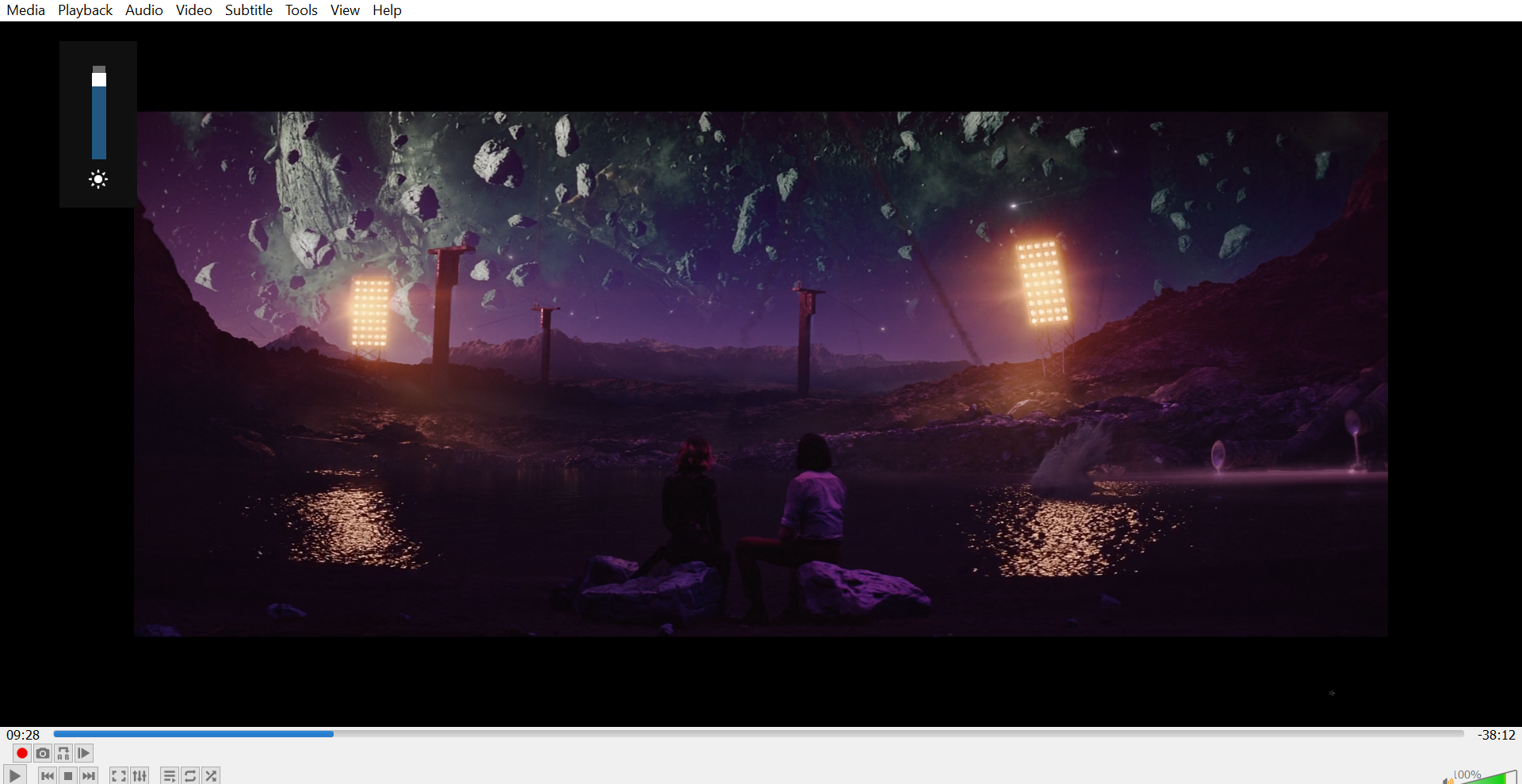Toggle fullscreen video mode
The height and width of the screenshot is (784, 1522).
pyautogui.click(x=119, y=775)
